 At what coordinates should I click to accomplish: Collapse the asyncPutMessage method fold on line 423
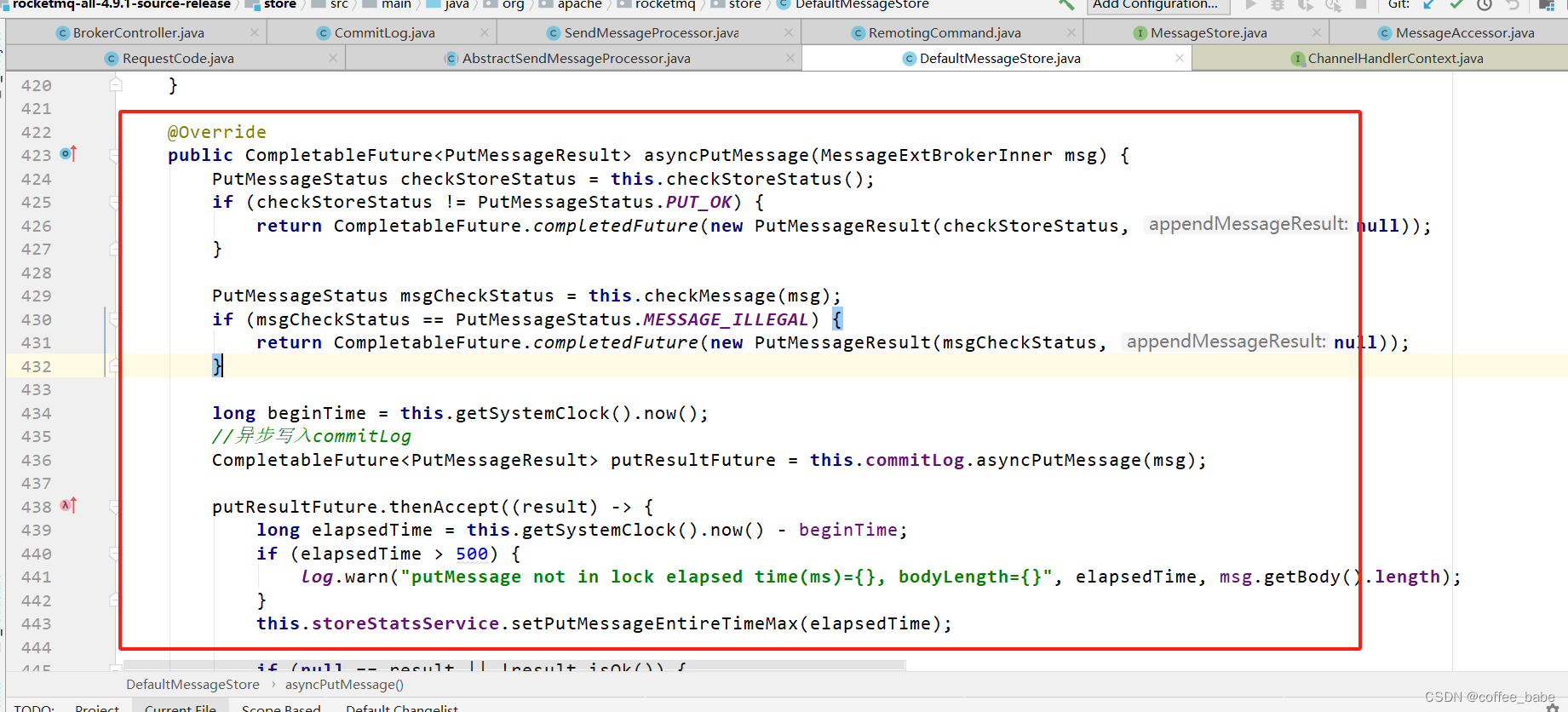[115, 155]
